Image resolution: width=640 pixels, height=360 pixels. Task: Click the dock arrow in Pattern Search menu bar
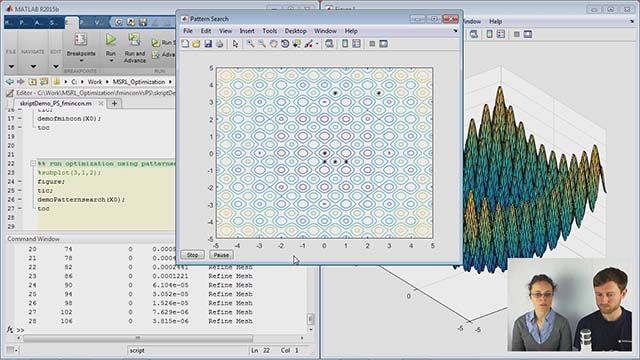tap(455, 31)
